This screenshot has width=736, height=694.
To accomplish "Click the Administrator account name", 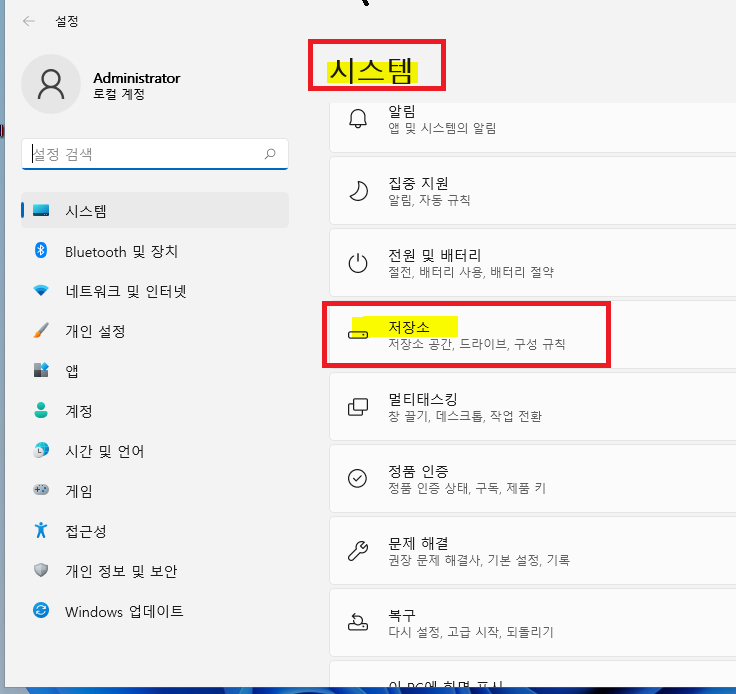I will [x=137, y=78].
